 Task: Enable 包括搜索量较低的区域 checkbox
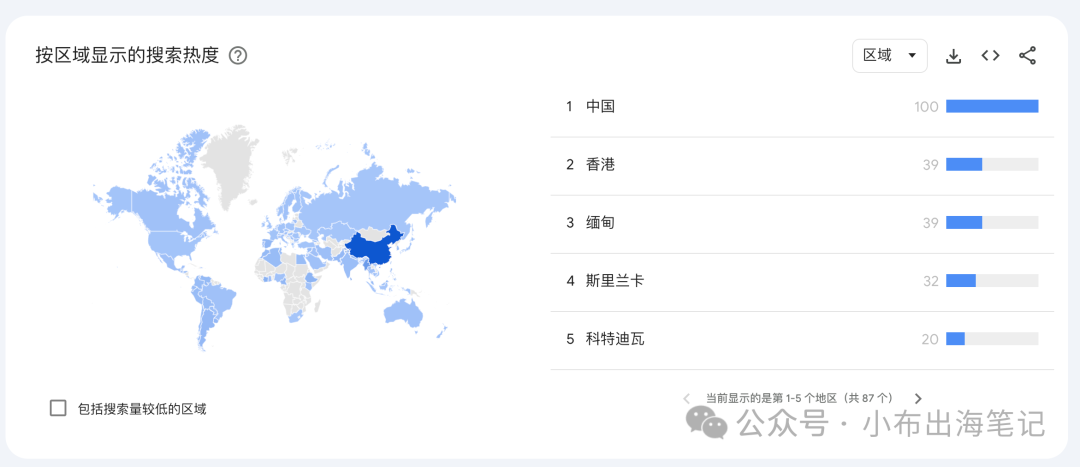click(x=58, y=408)
